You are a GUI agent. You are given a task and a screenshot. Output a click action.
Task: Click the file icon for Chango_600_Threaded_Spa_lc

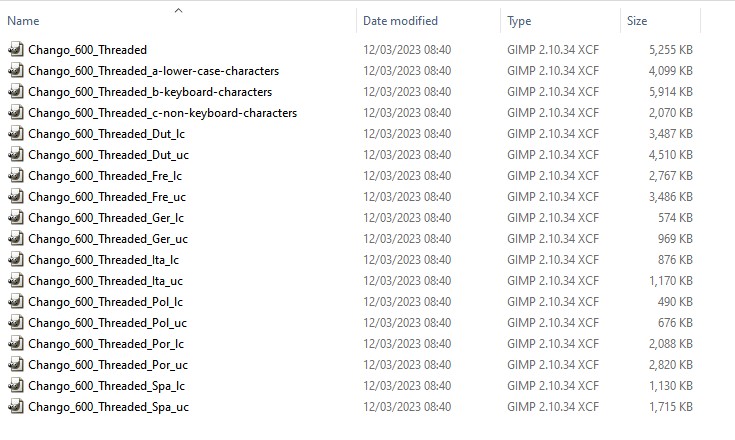(x=16, y=386)
